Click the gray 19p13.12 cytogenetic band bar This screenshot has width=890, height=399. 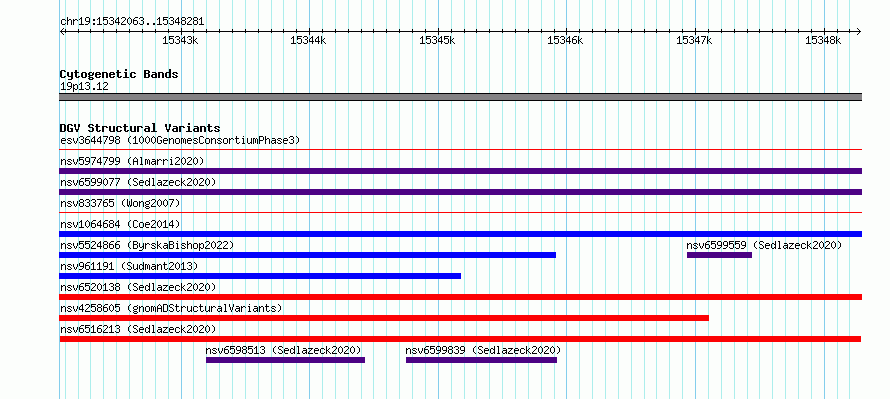tap(460, 97)
